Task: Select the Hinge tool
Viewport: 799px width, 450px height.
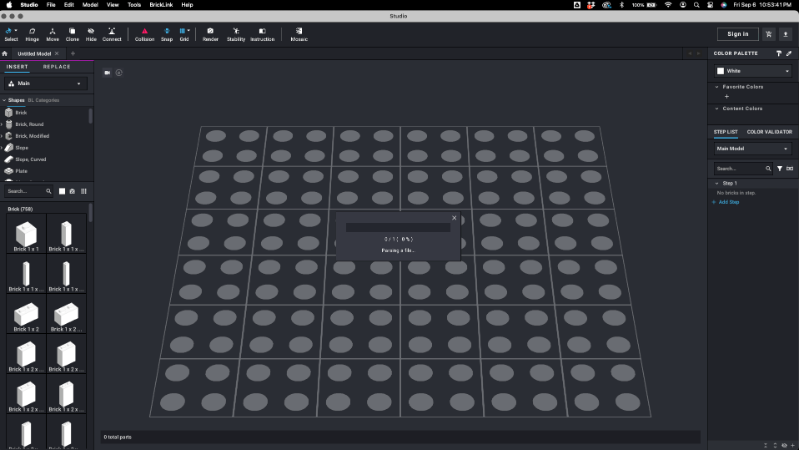Action: [x=32, y=33]
